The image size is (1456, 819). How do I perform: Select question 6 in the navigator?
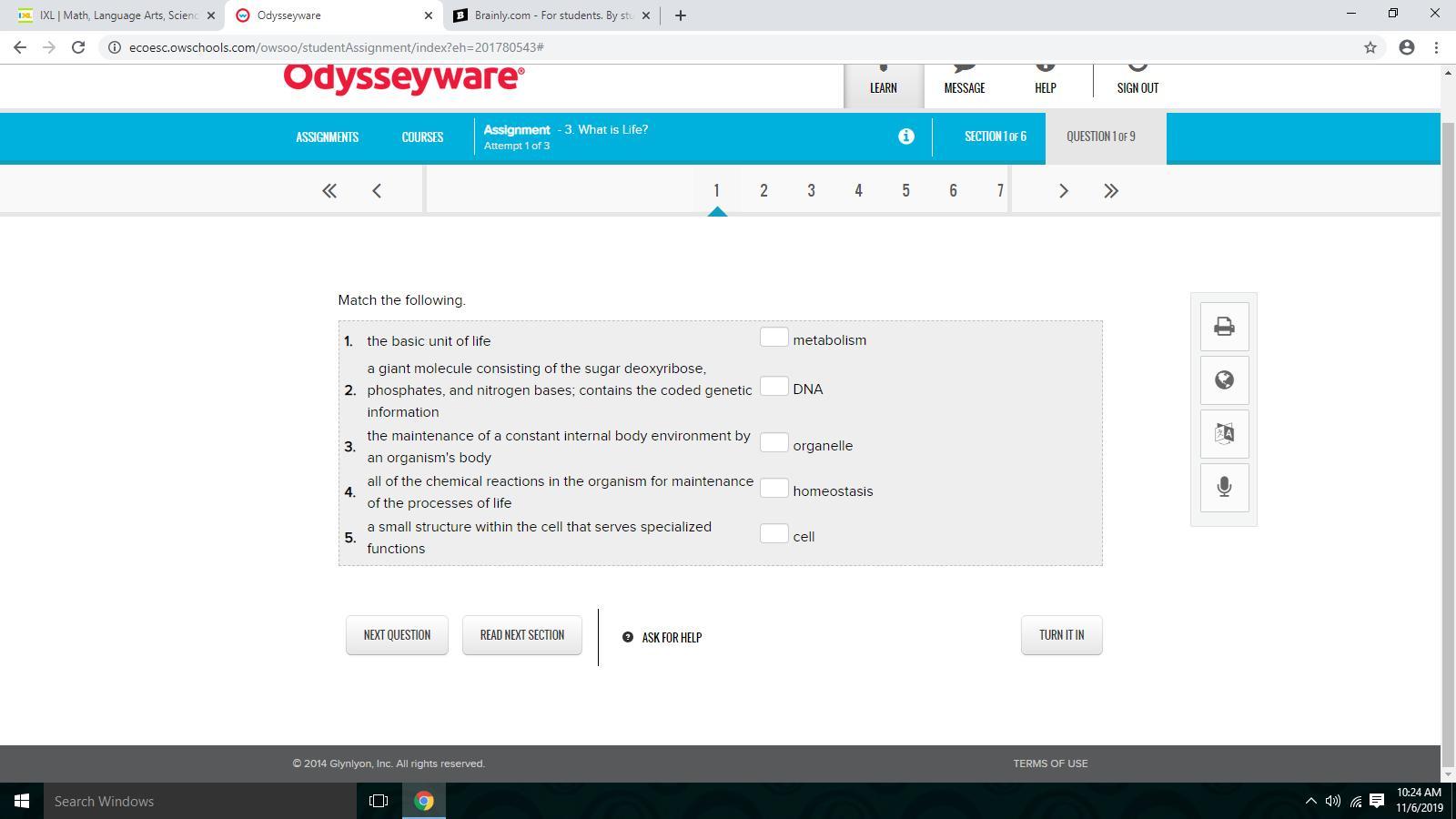953,190
